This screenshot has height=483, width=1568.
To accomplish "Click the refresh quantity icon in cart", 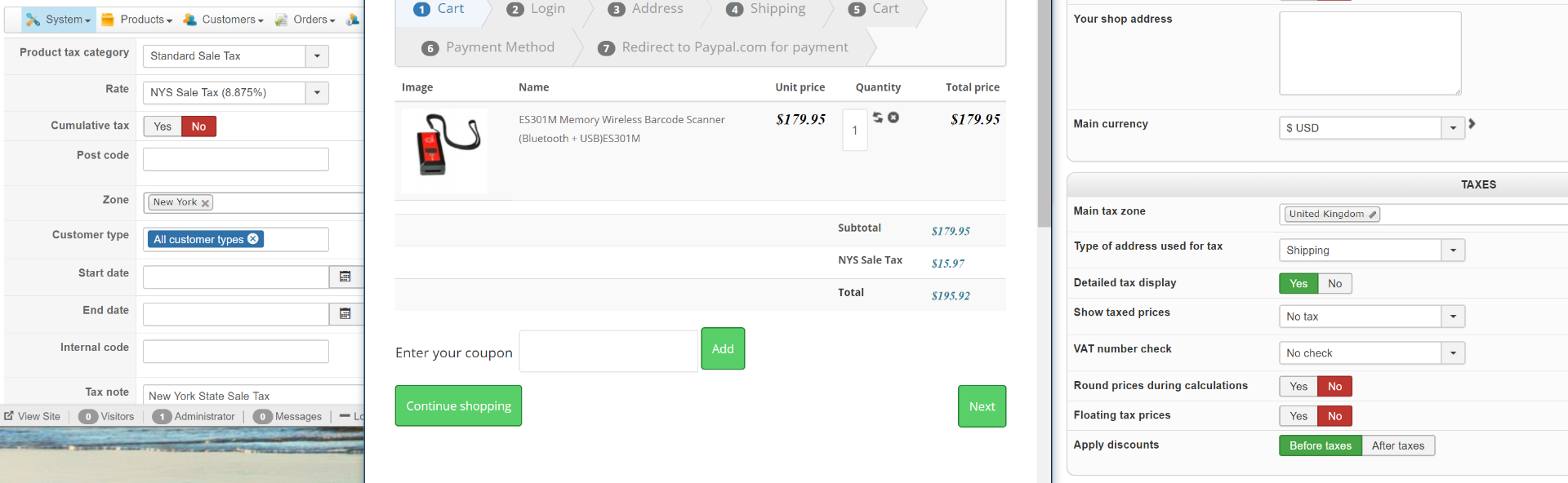I will (x=878, y=117).
